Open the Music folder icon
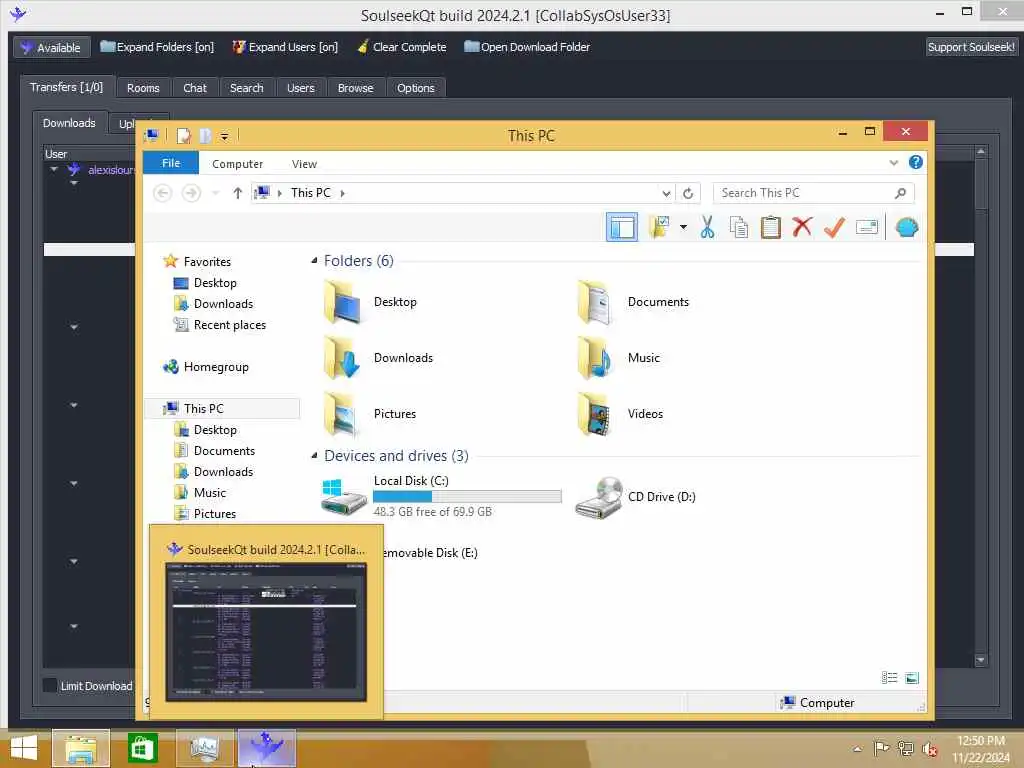Image resolution: width=1024 pixels, height=768 pixels. [x=594, y=358]
